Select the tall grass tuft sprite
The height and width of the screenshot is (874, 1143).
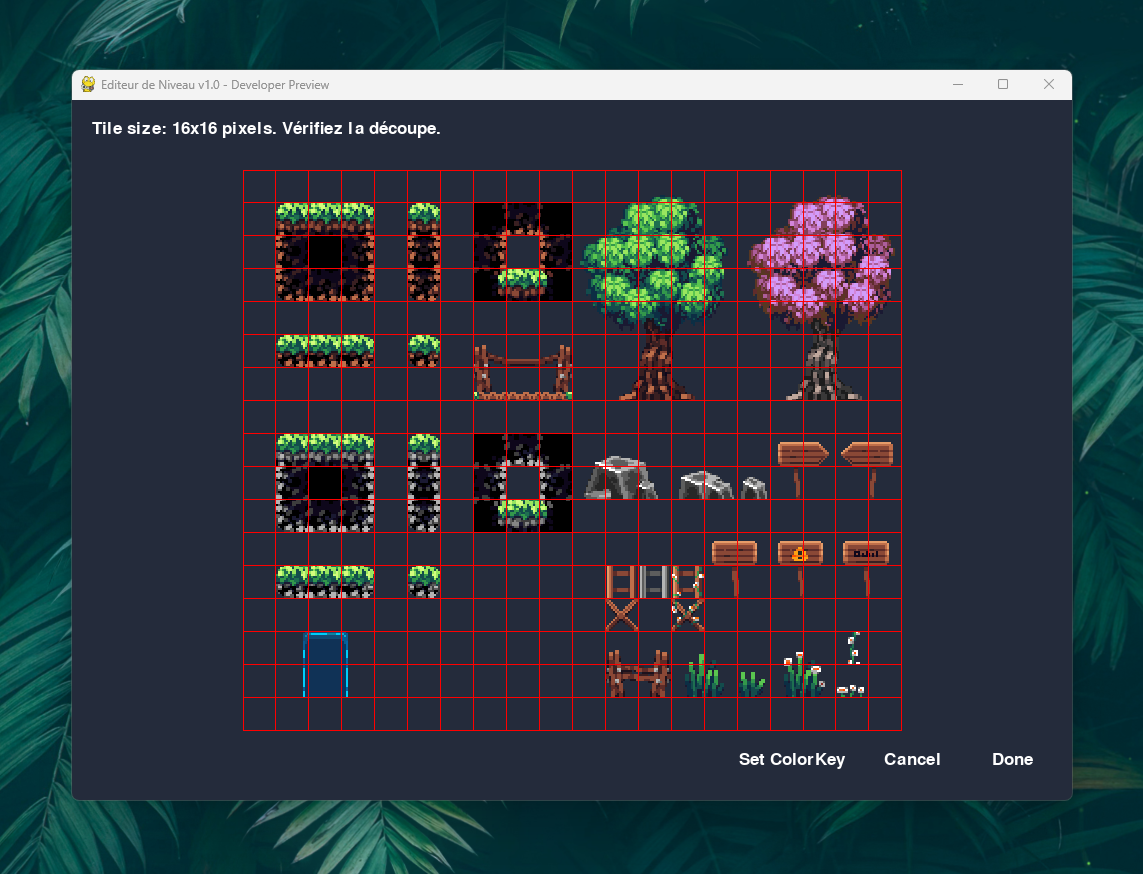tap(703, 675)
